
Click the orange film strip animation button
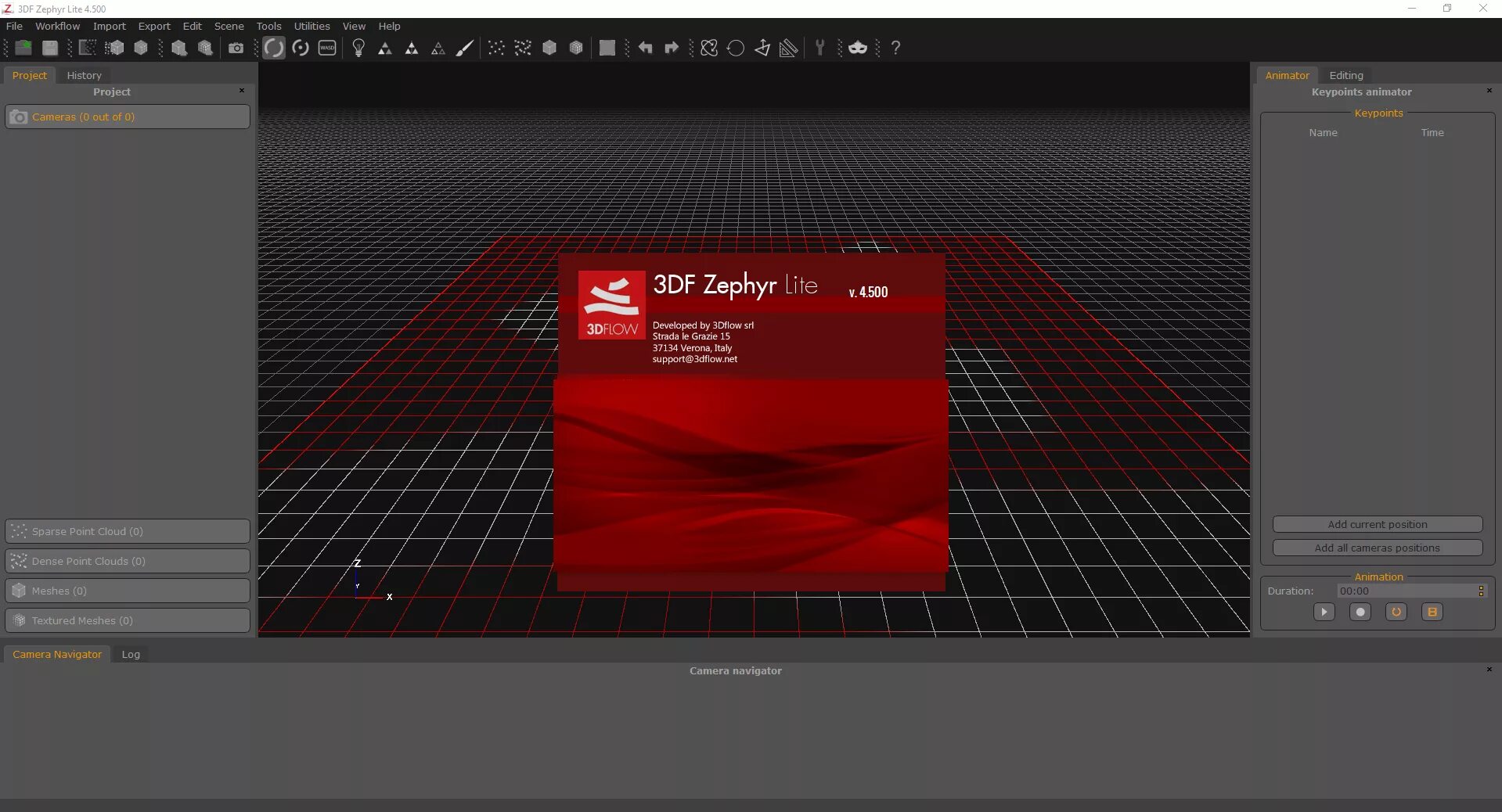1432,612
